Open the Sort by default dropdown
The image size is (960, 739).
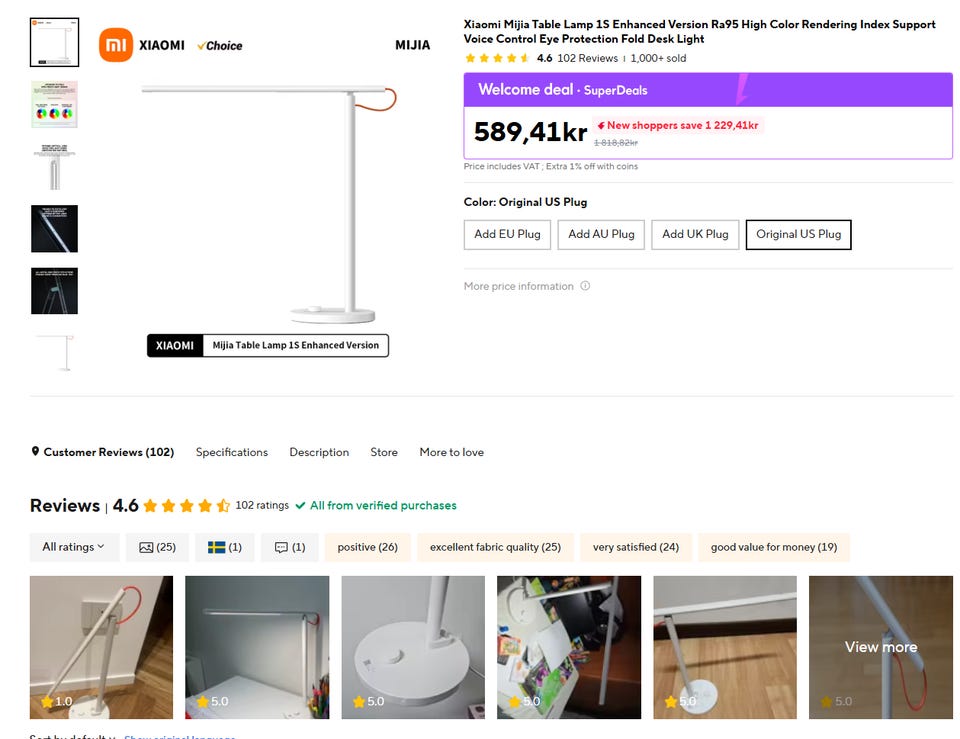[x=70, y=736]
